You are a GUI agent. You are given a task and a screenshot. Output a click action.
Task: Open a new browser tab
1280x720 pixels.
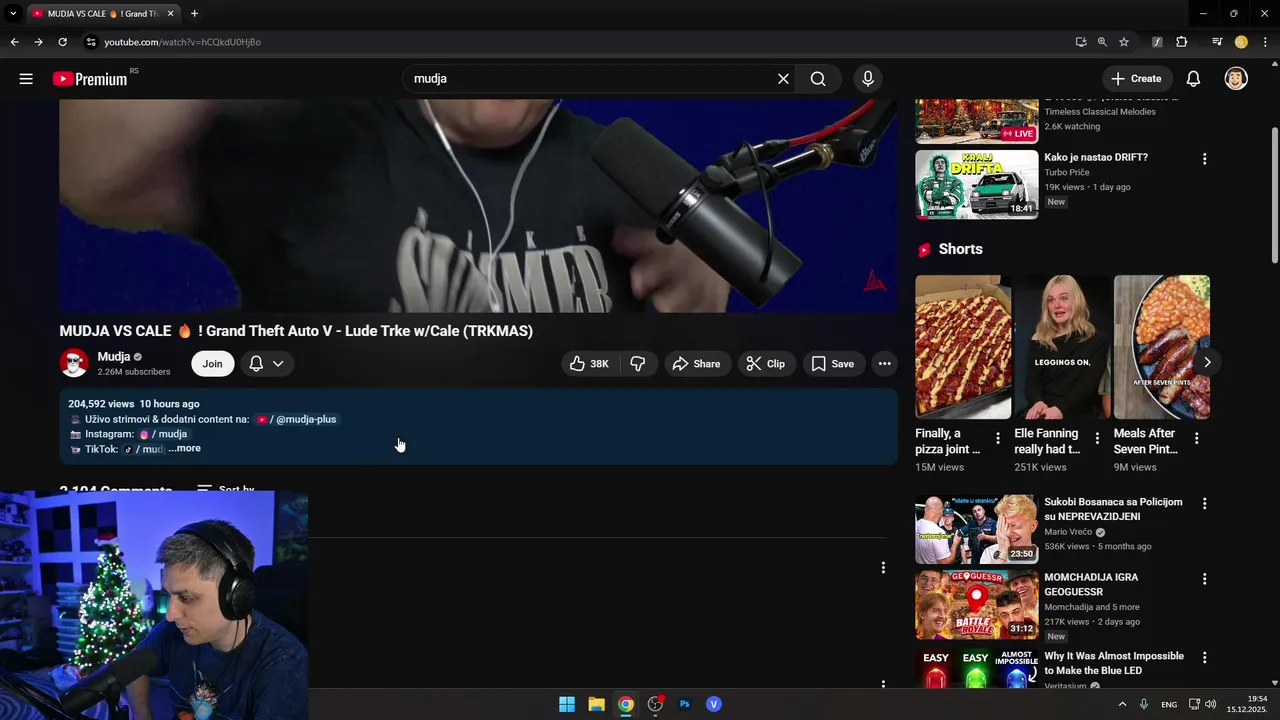[194, 14]
